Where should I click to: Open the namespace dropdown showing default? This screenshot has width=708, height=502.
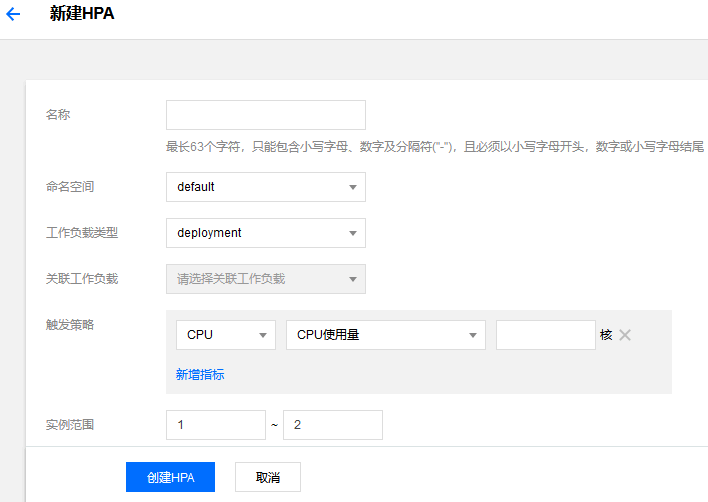pos(266,187)
